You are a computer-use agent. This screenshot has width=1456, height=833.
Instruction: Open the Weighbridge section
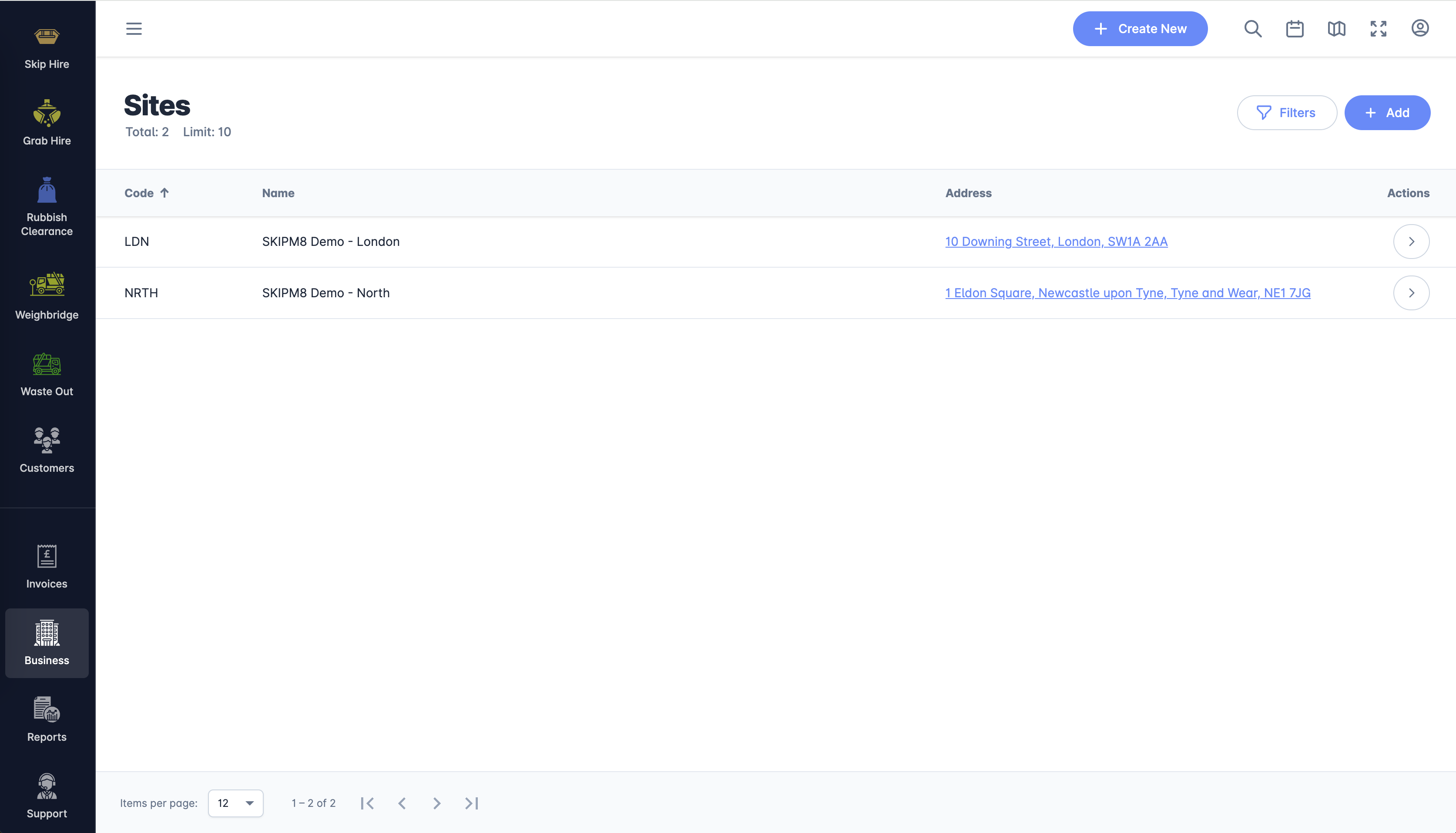(x=47, y=296)
